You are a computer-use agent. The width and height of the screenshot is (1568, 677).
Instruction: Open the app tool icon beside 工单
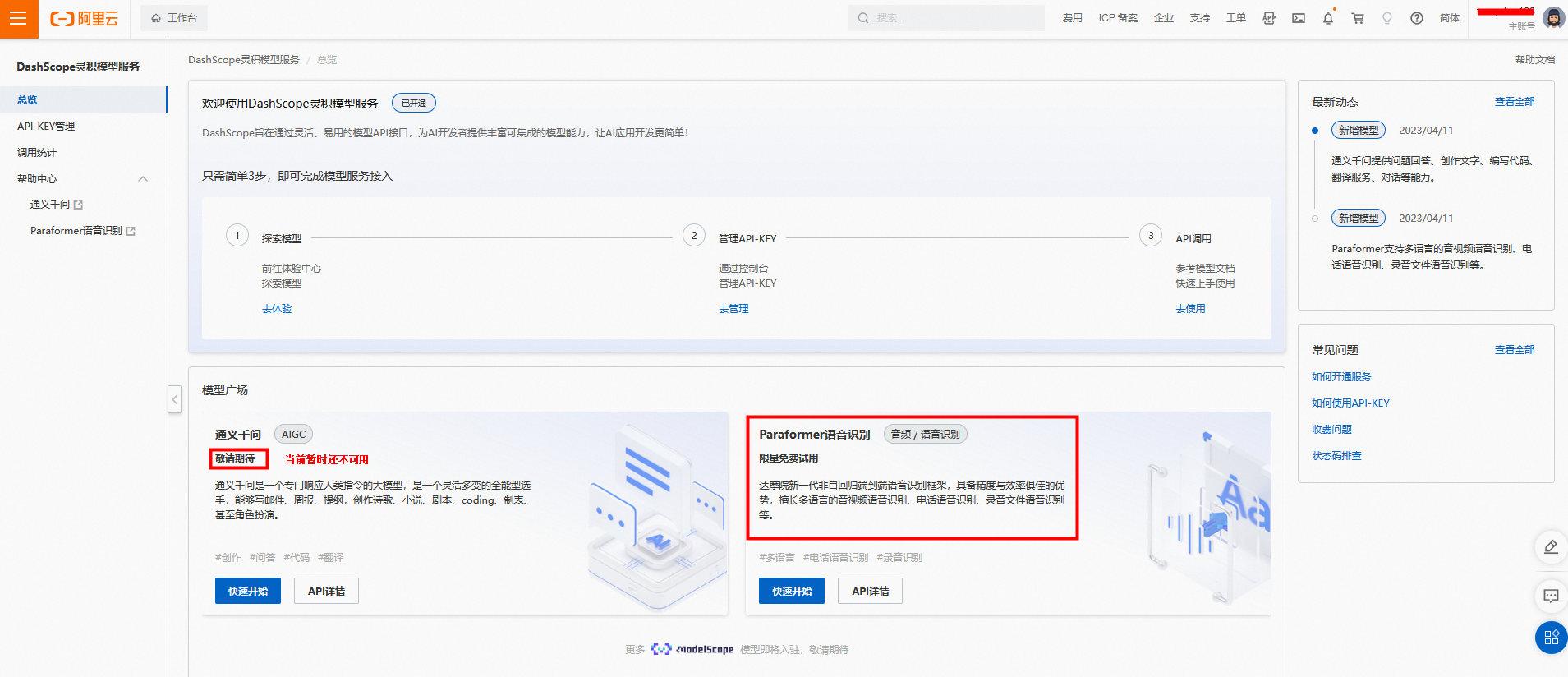point(1269,18)
